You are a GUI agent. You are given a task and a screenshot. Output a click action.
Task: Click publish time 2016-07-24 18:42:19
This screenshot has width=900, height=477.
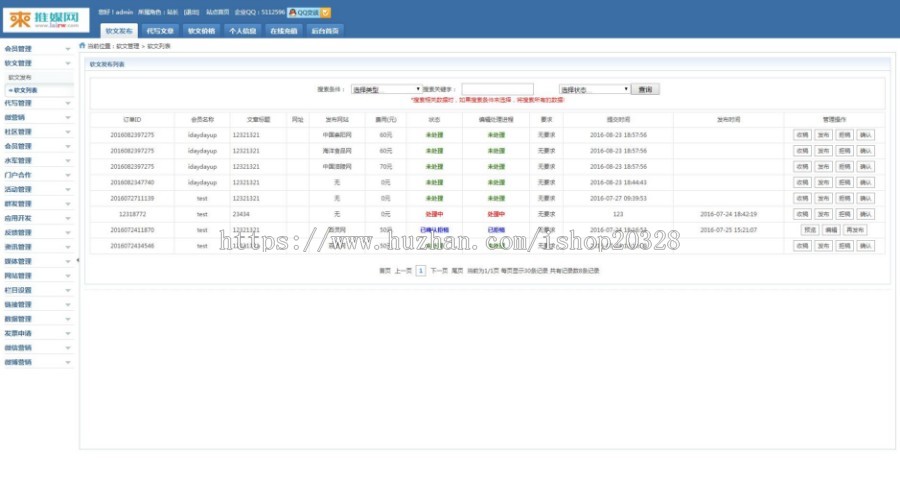pos(728,214)
